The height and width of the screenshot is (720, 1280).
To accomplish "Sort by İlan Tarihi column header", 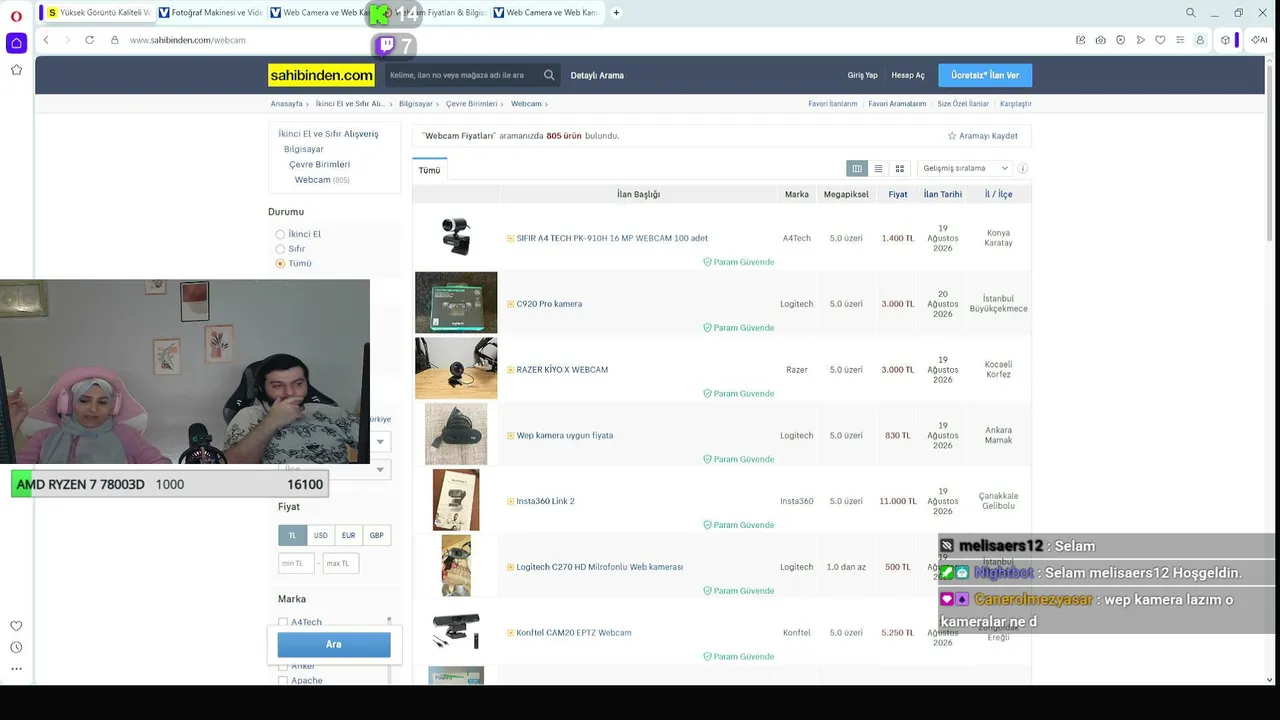I will (x=942, y=194).
